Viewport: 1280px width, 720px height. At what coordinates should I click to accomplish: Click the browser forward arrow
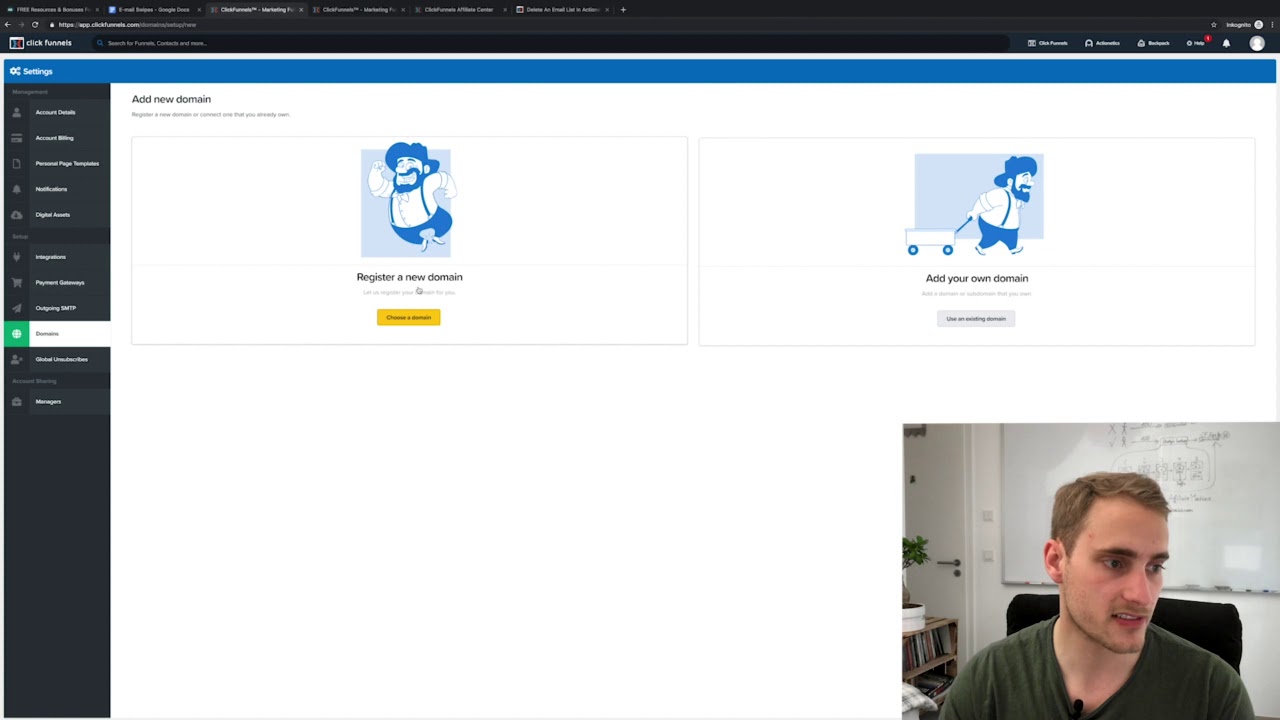21,25
